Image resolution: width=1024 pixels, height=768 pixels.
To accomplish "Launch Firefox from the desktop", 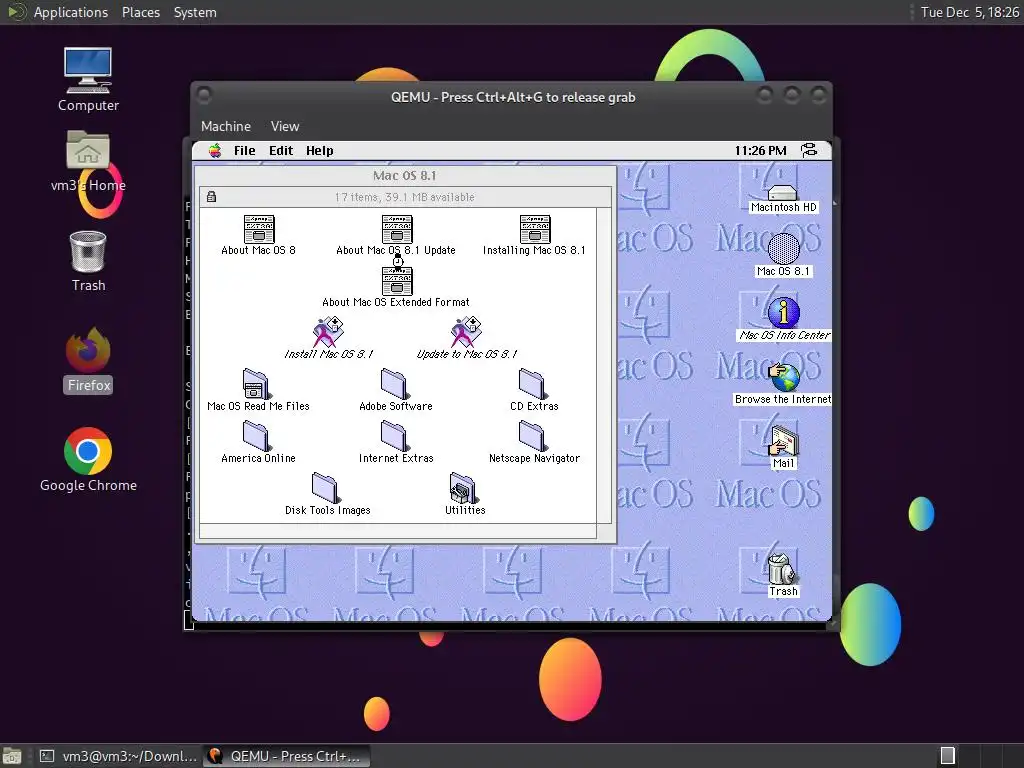I will [88, 350].
